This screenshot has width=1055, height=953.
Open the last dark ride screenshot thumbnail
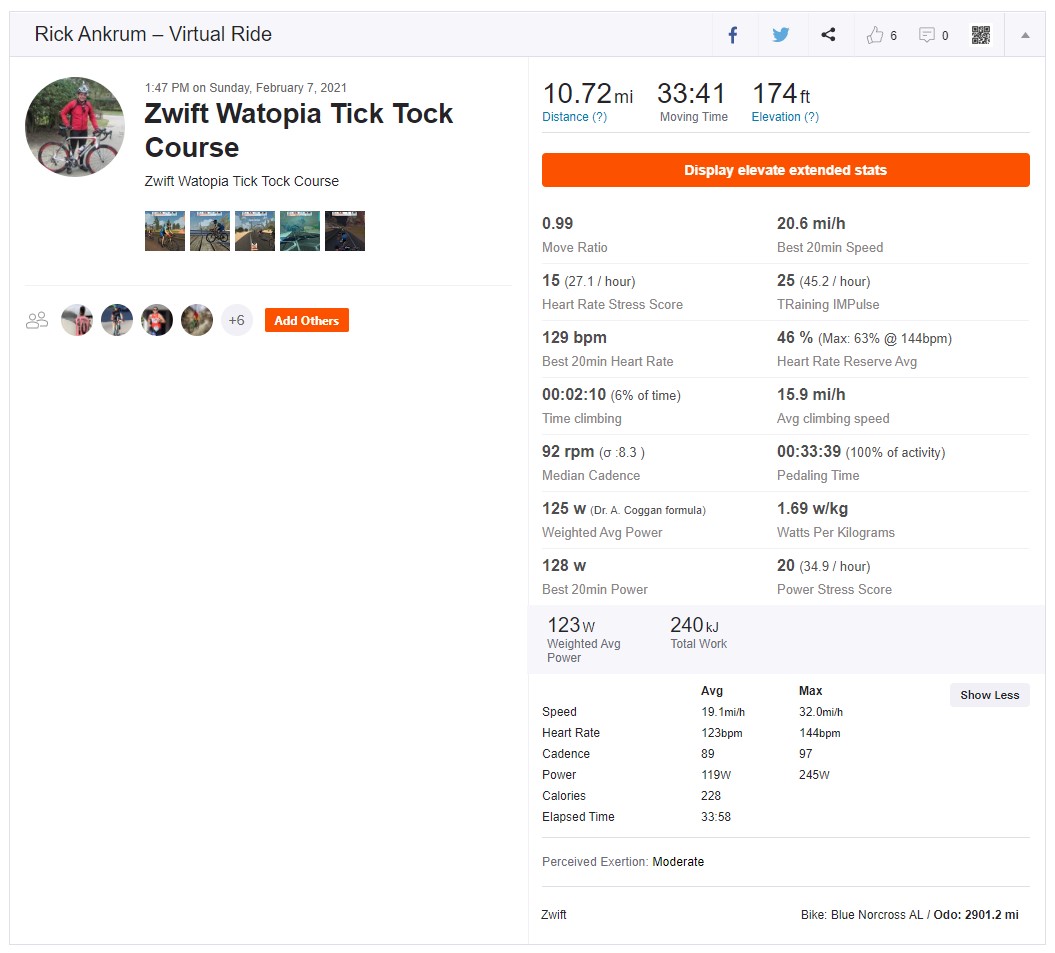pos(344,231)
